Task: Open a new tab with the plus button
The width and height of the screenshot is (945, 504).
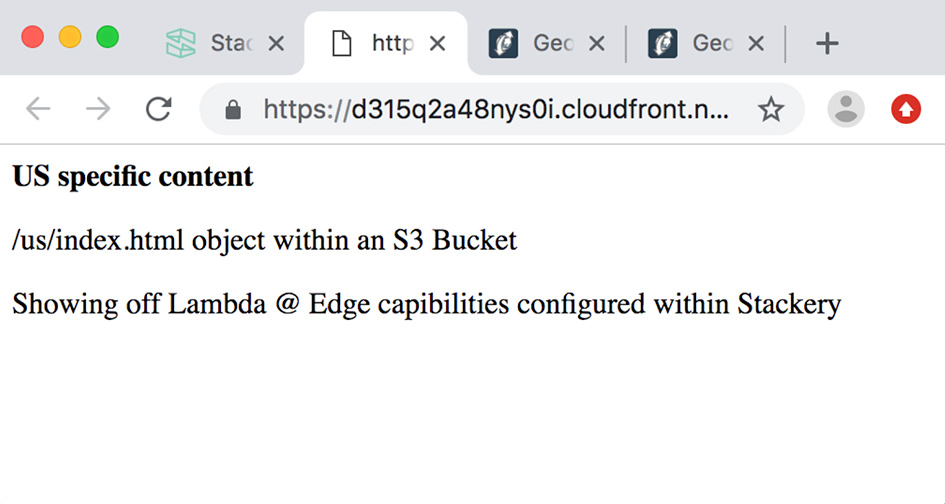Action: (x=826, y=43)
